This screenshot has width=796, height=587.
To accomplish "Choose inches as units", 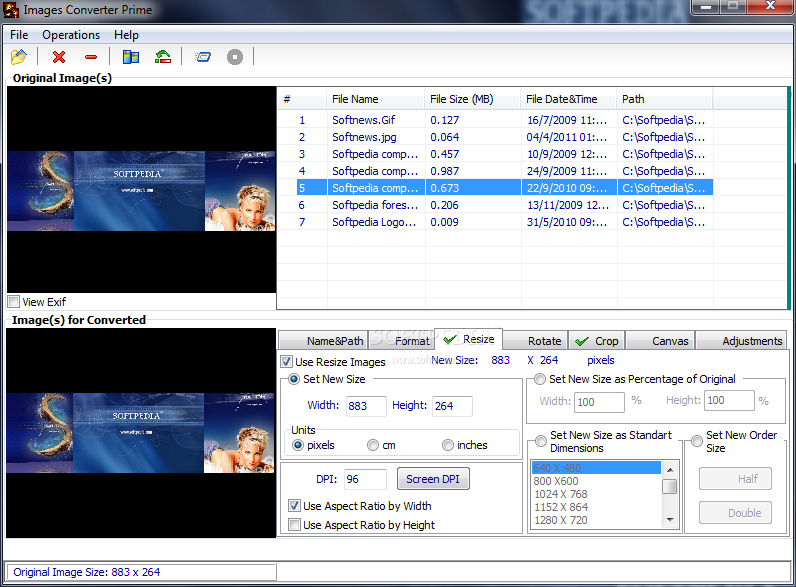I will pyautogui.click(x=448, y=445).
